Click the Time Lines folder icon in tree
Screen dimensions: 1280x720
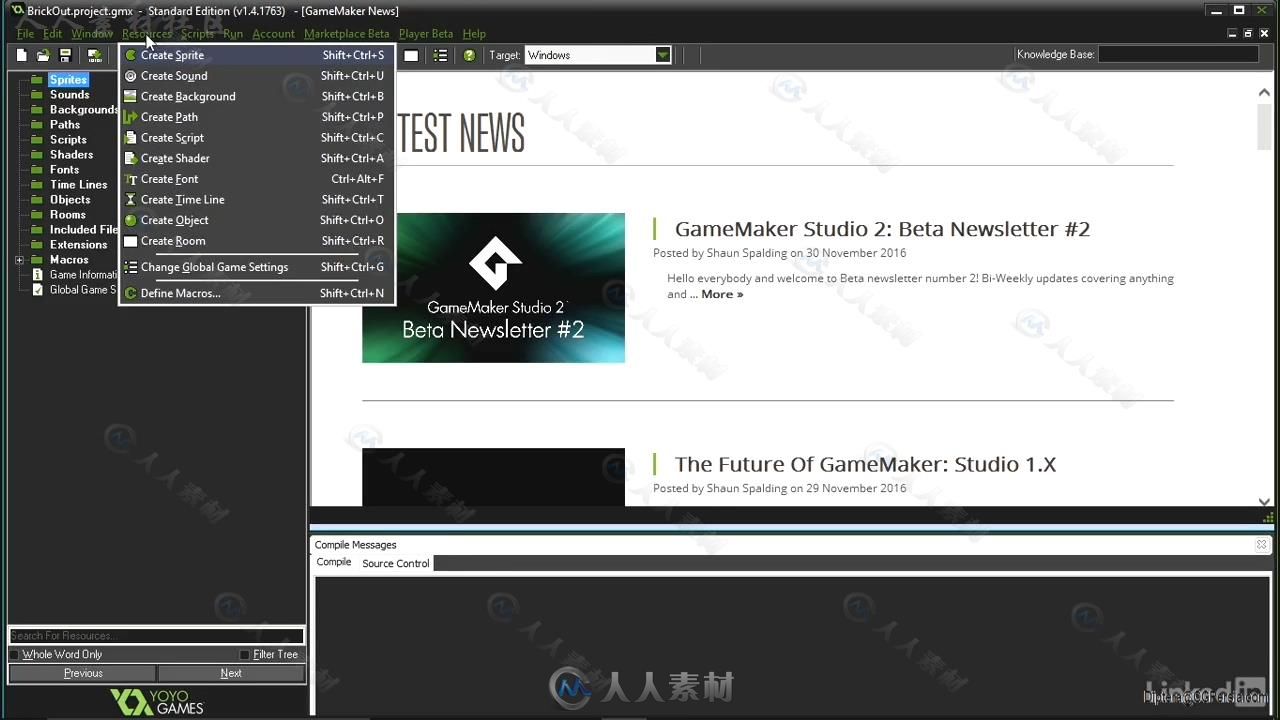point(37,184)
